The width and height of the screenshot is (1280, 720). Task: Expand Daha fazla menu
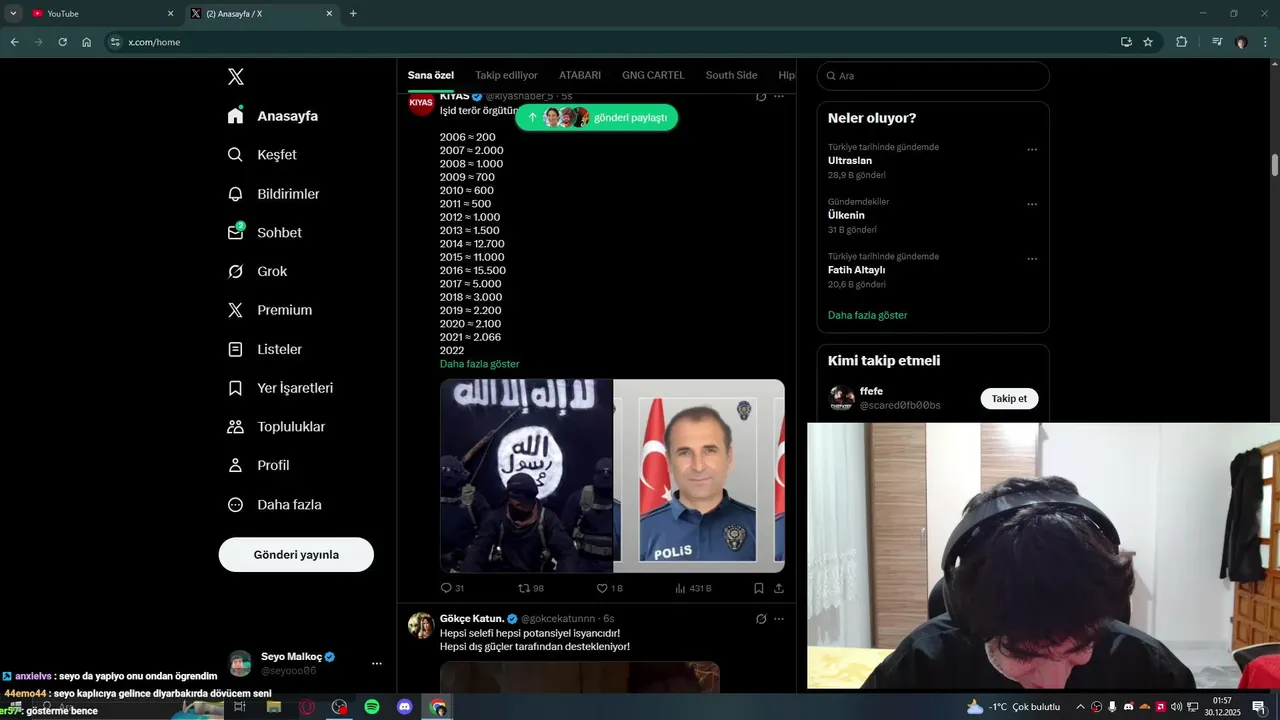click(x=274, y=505)
